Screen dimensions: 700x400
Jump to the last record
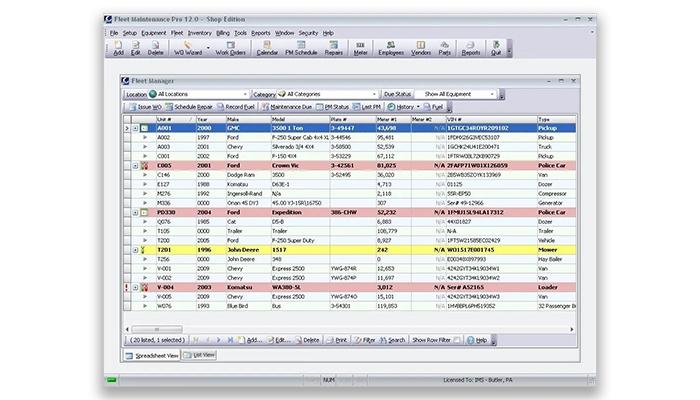point(230,340)
